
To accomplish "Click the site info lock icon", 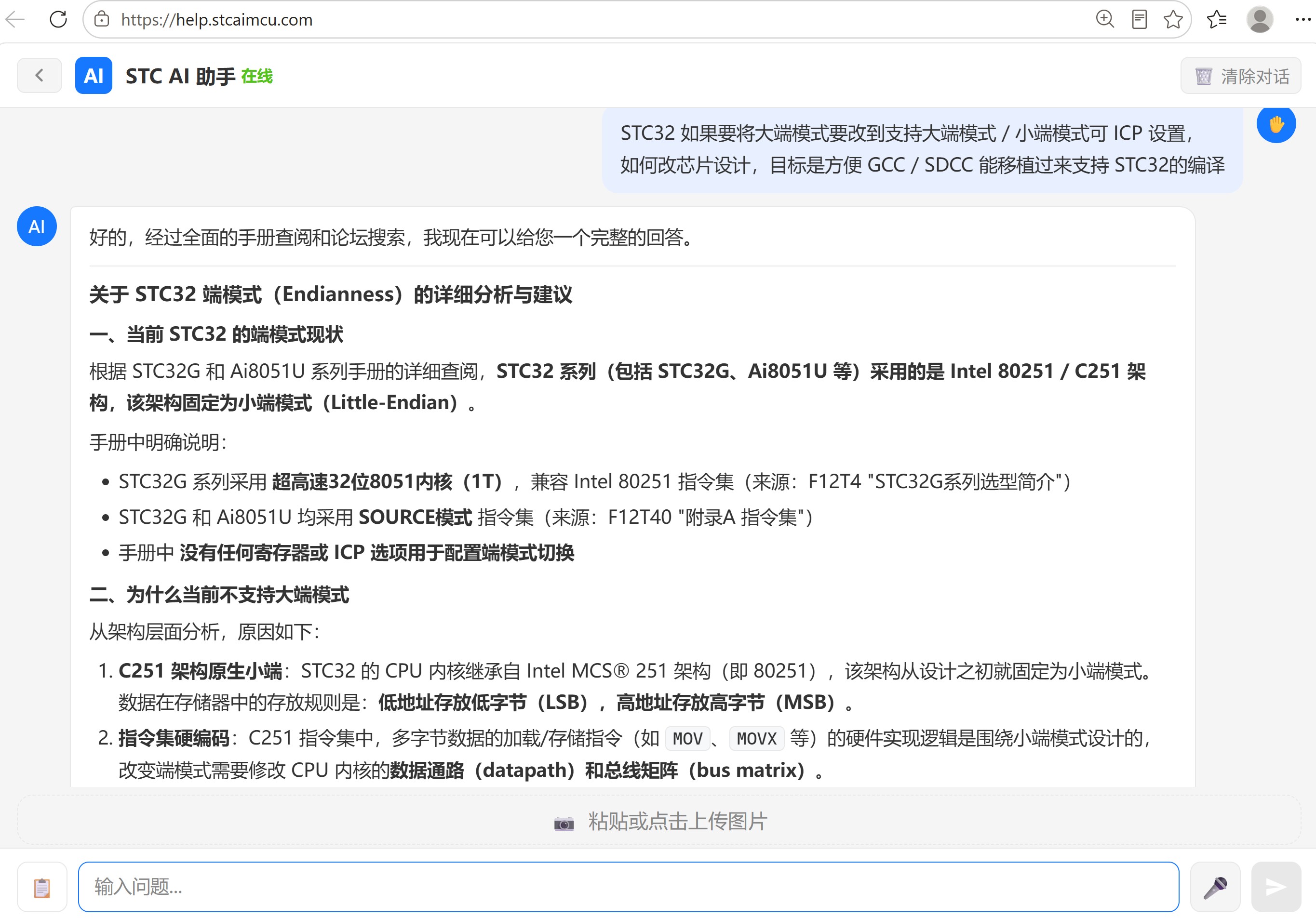I will 102,19.
